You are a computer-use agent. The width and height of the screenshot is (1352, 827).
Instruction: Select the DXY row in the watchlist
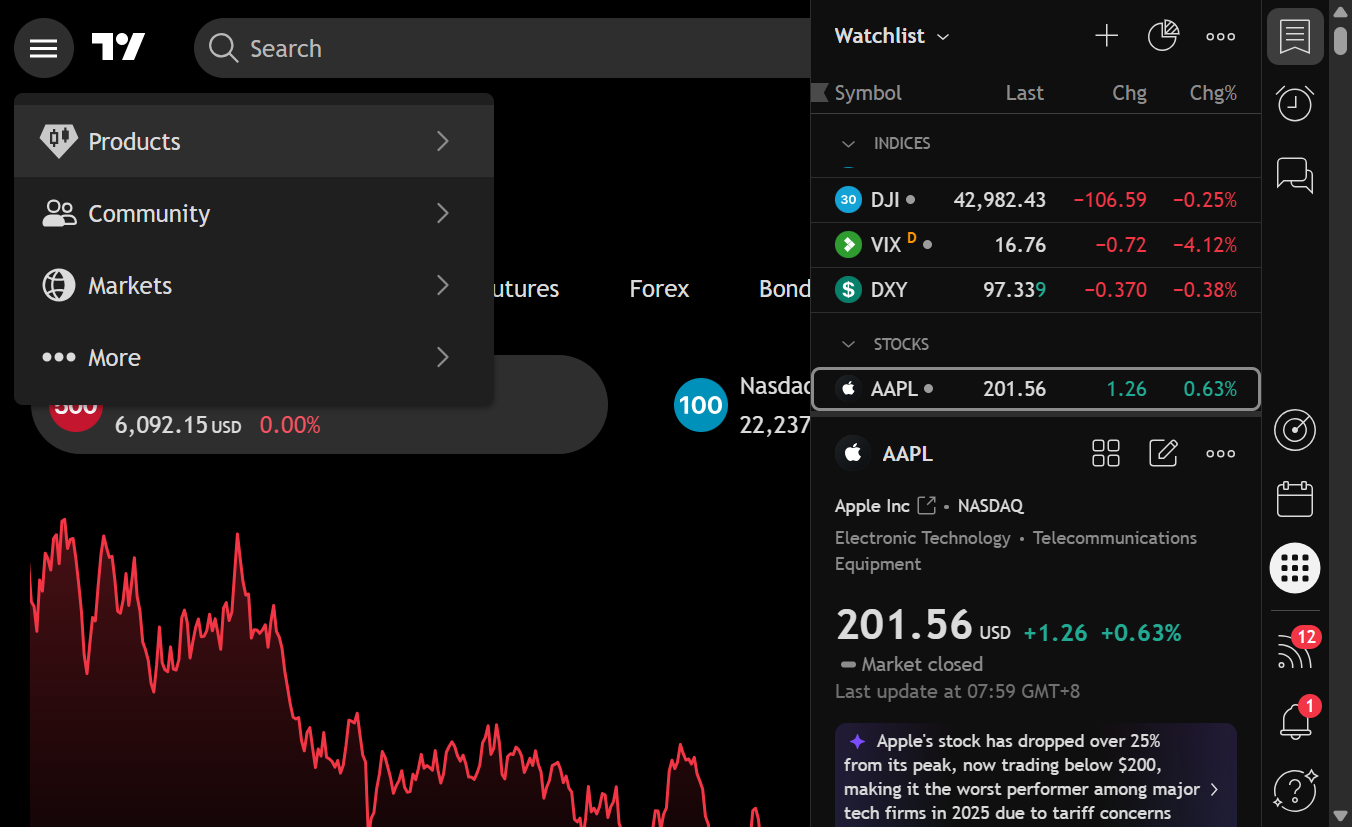click(x=1036, y=290)
